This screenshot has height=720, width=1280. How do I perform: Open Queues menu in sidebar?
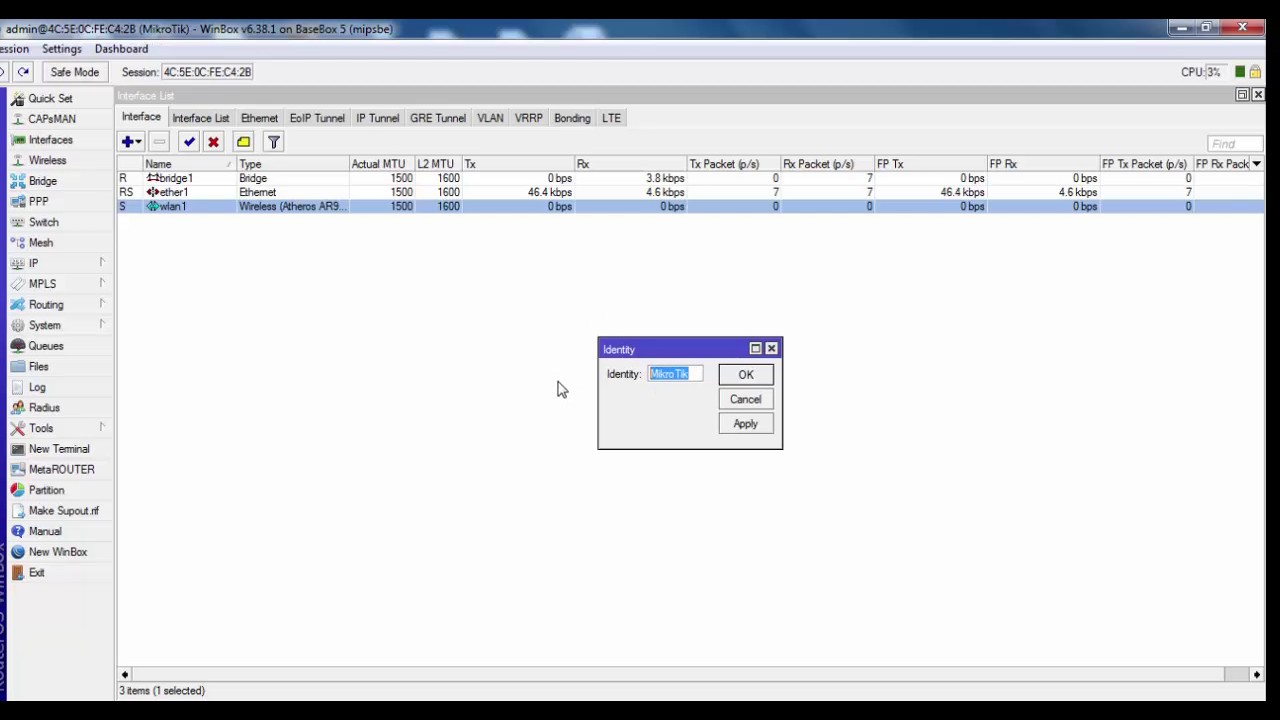click(46, 346)
